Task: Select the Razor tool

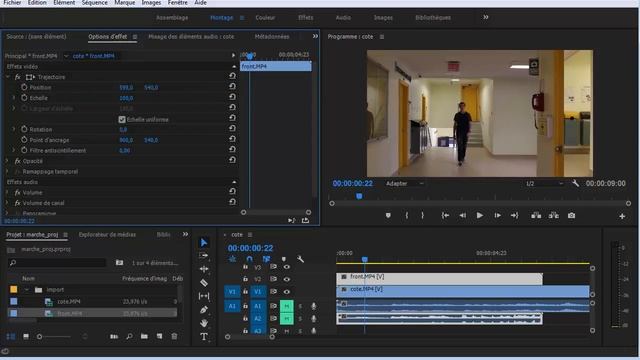Action: tap(204, 282)
